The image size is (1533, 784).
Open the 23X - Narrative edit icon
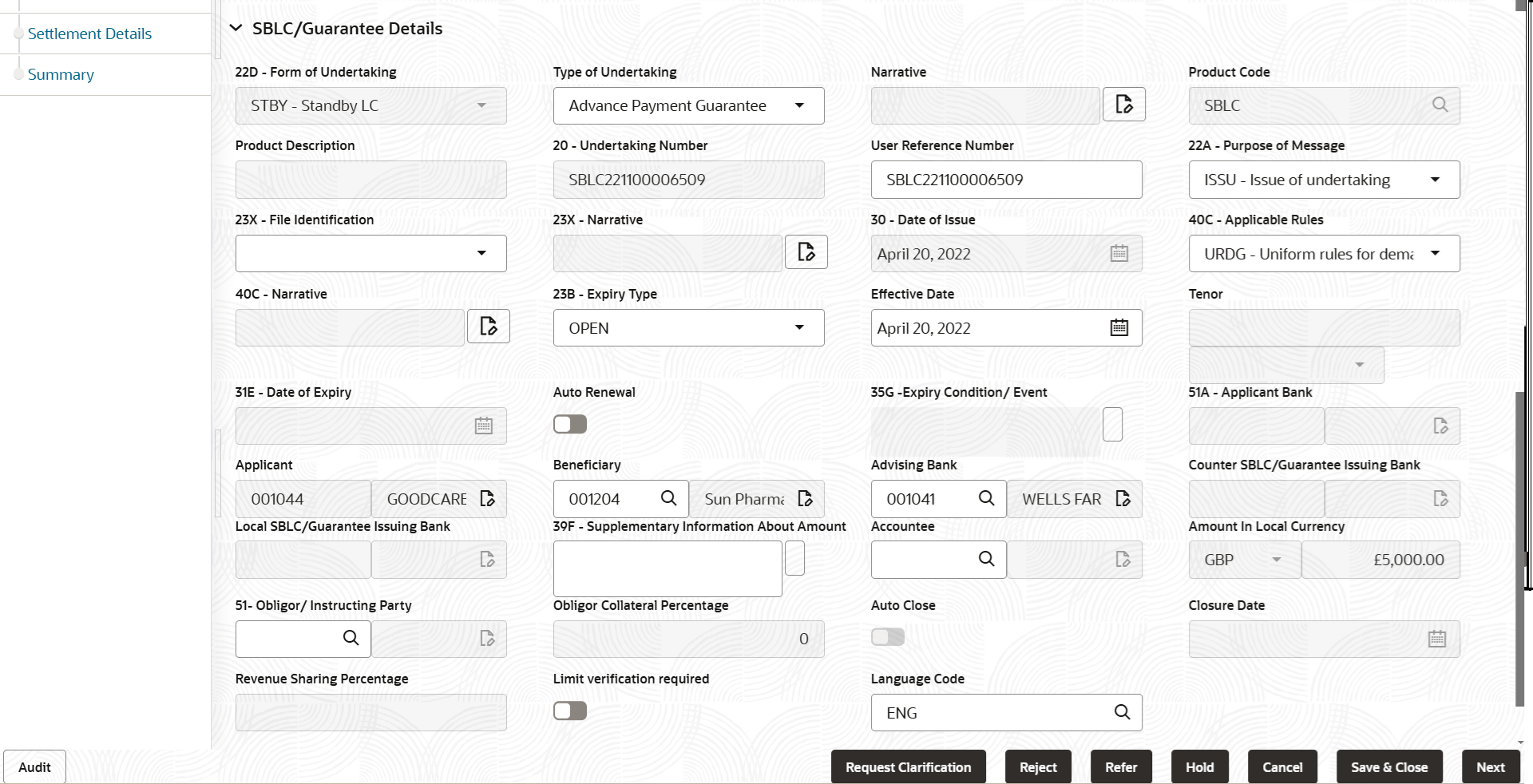(x=806, y=252)
